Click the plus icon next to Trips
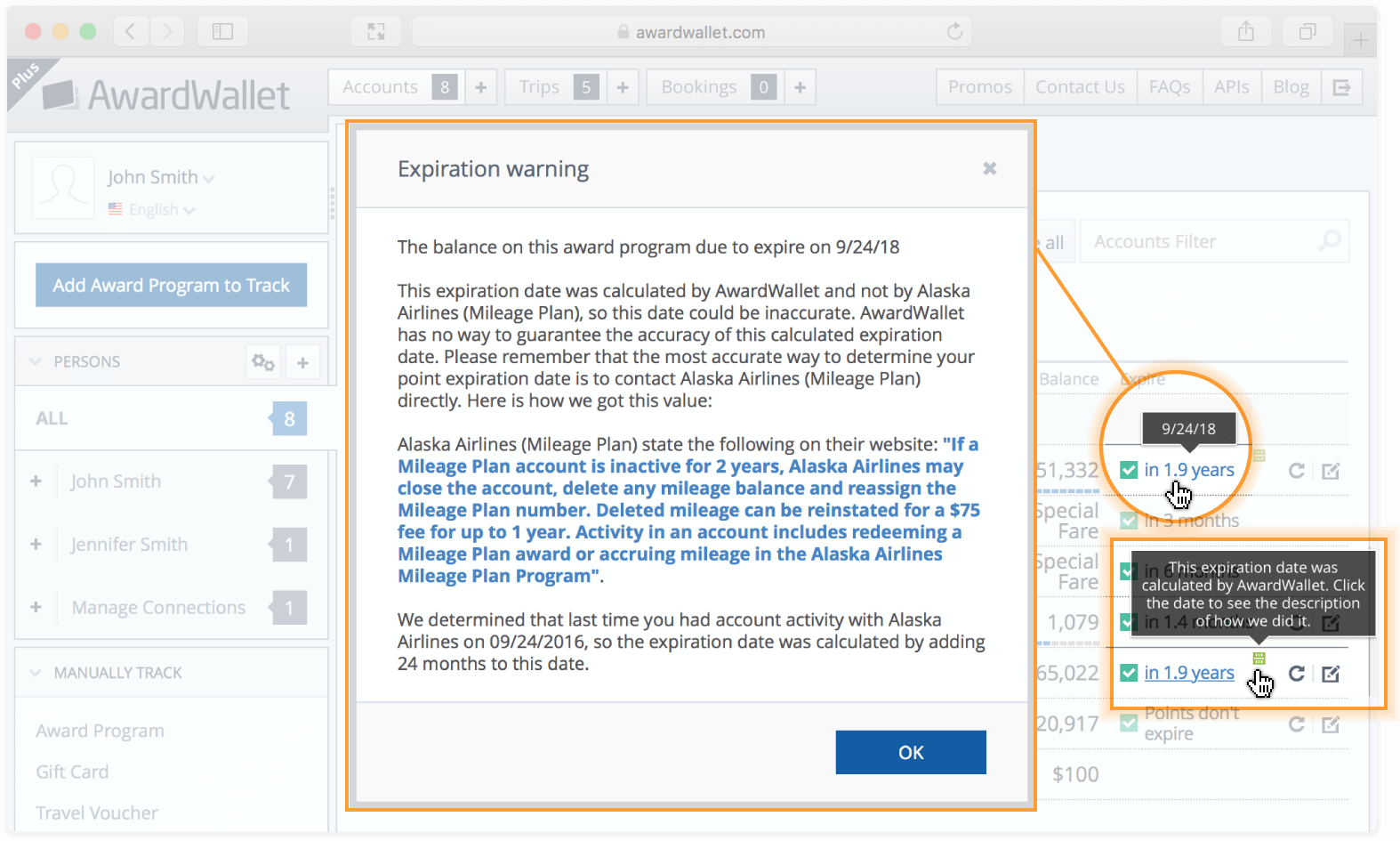Screen dimensions: 1400x841 click(623, 87)
